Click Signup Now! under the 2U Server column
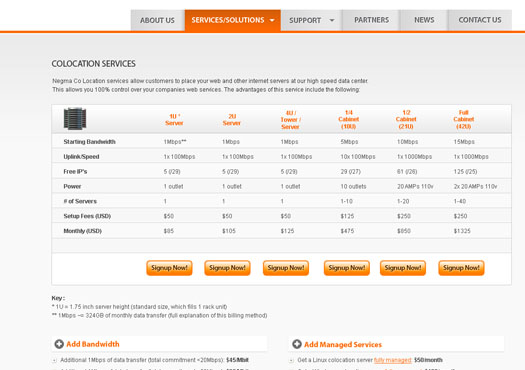This screenshot has width=525, height=370. point(227,268)
